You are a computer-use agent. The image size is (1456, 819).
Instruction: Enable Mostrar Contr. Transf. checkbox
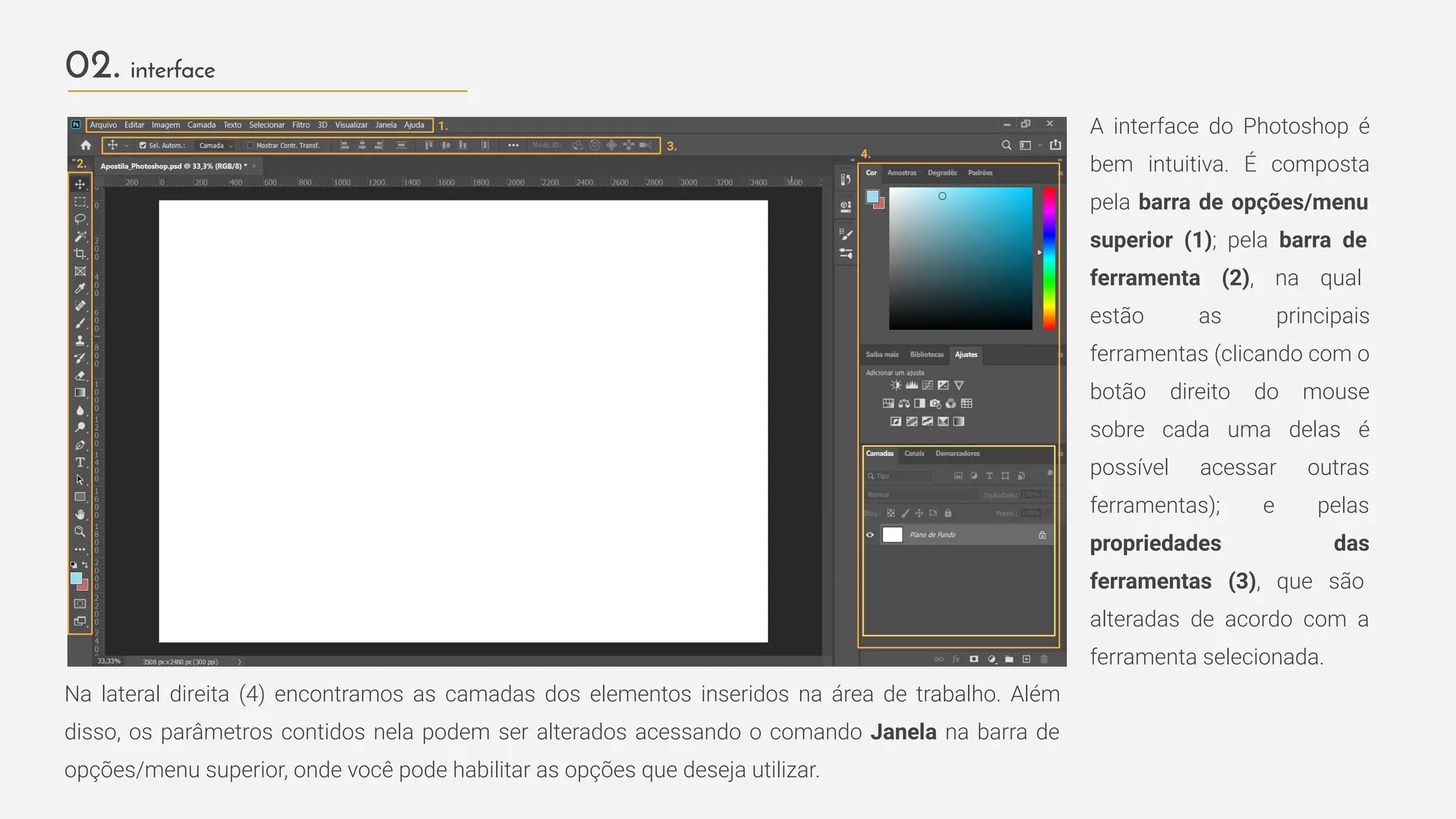[x=250, y=145]
